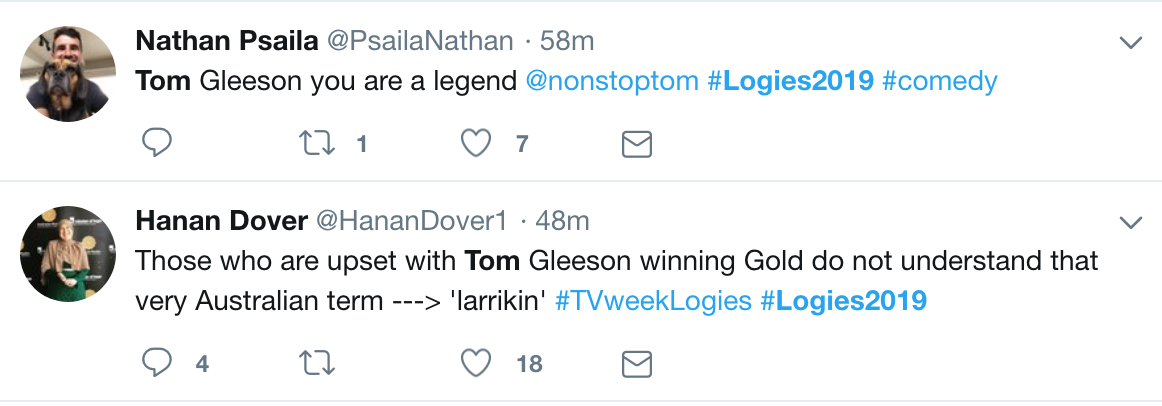
Task: Retweet Hanan Dover's larrikin tweet
Action: tap(317, 362)
